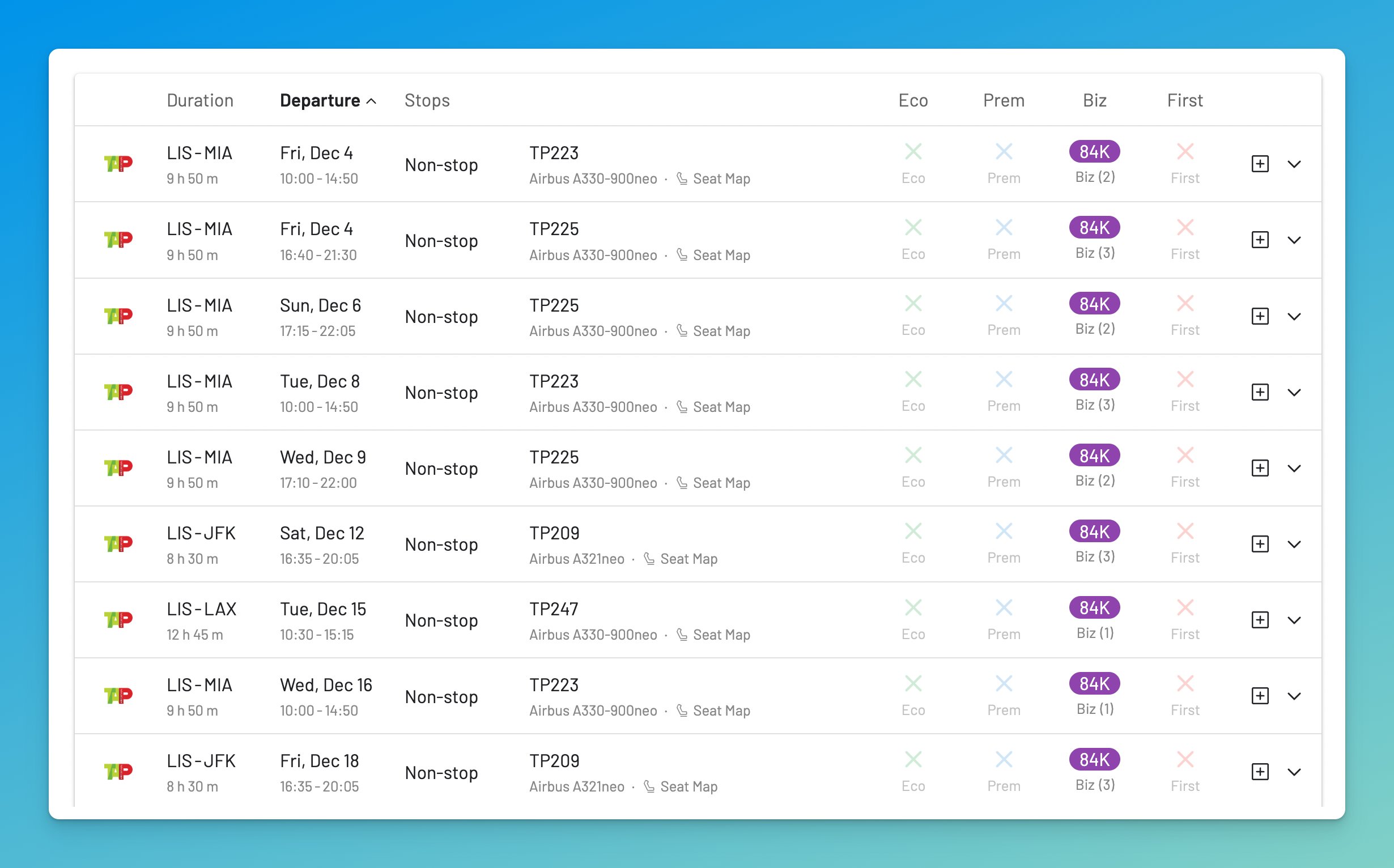
Task: Open Seat Map for TP247 Airbus A330-900neo
Action: pos(721,635)
